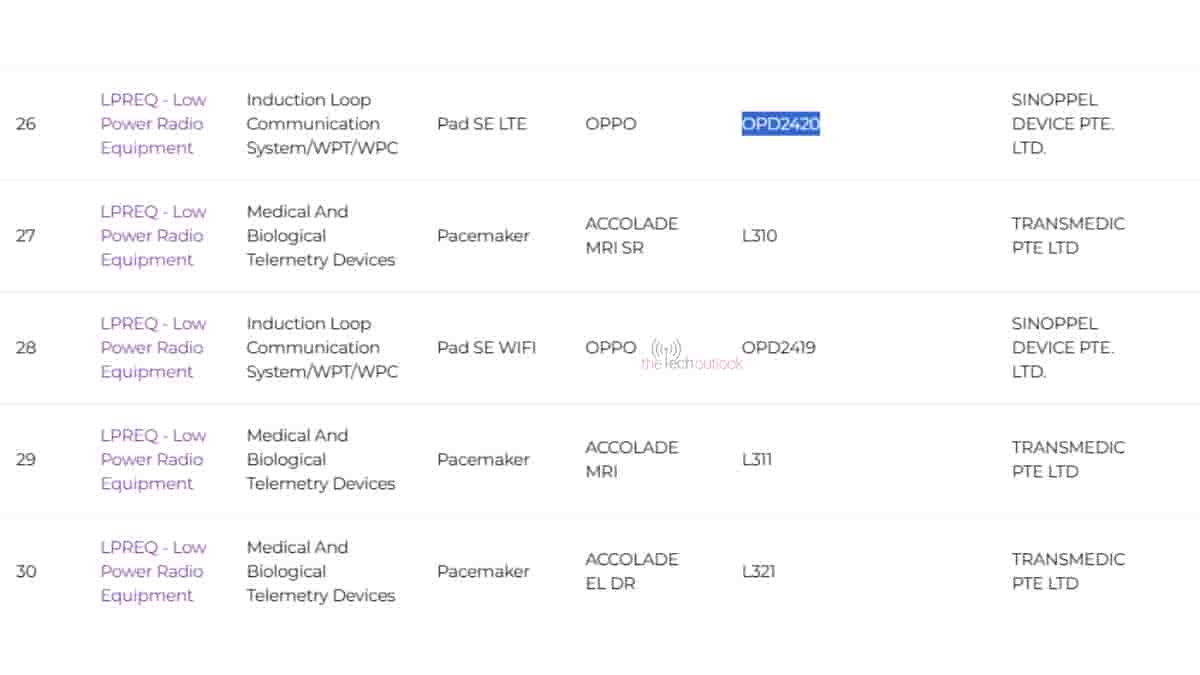The image size is (1200, 675).
Task: Click the OPPO brand in row 26
Action: (x=610, y=124)
